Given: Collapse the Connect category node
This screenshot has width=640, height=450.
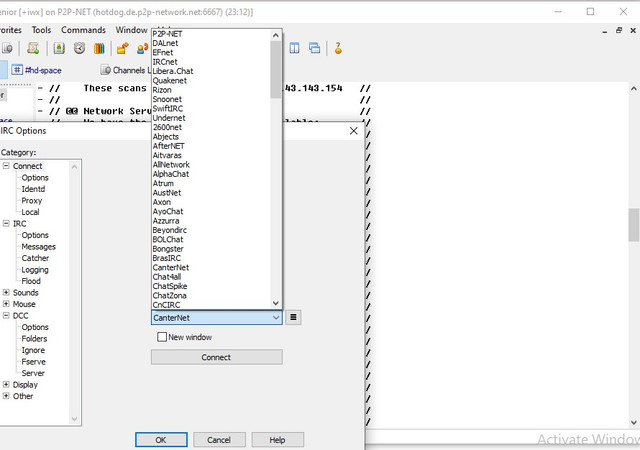Looking at the screenshot, I should coord(6,166).
